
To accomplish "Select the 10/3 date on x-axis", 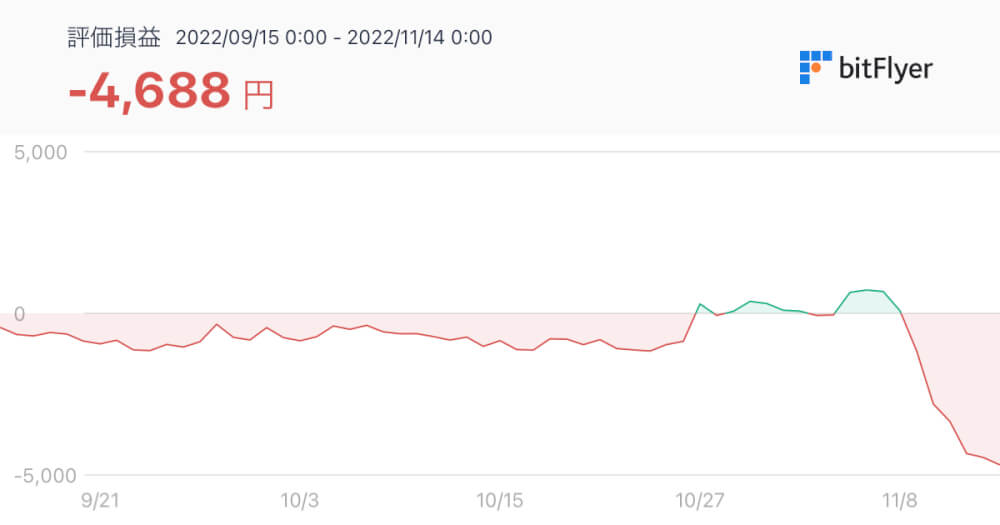I will coord(300,500).
